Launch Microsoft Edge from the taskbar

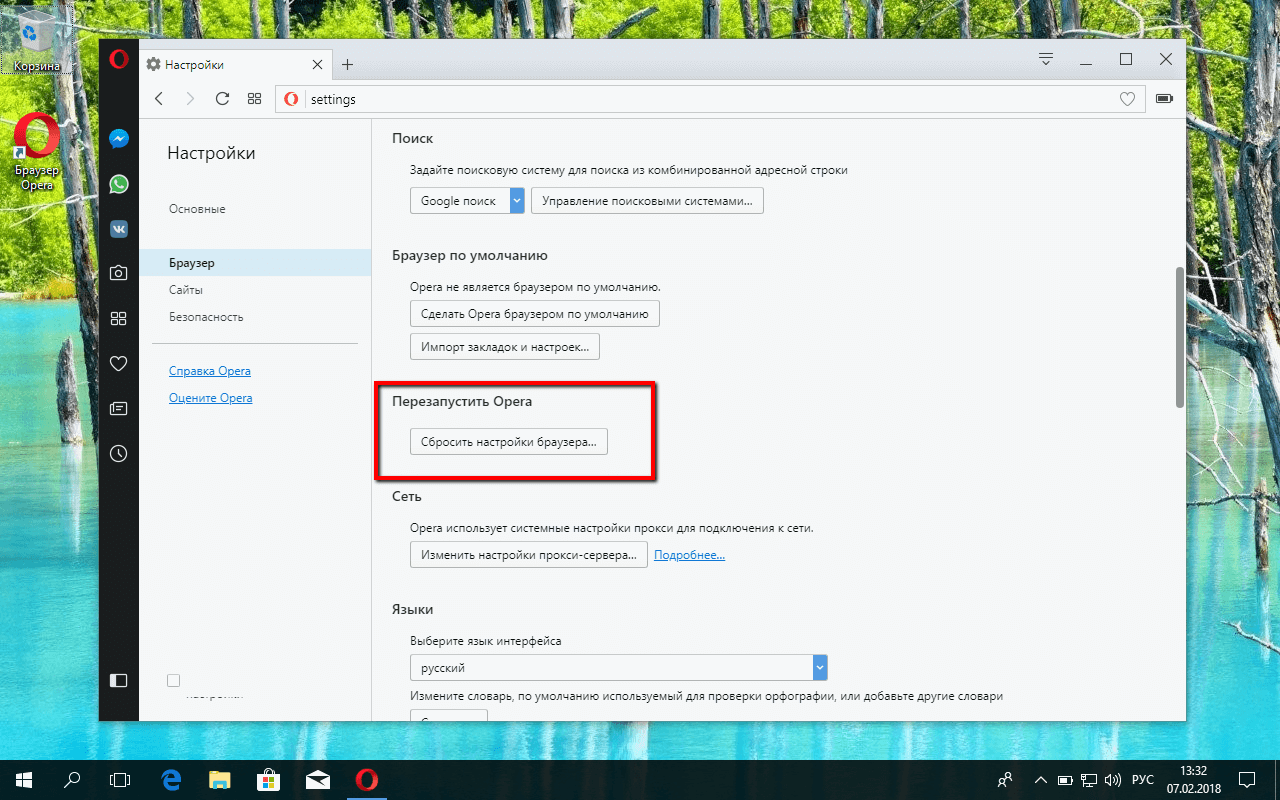point(171,779)
